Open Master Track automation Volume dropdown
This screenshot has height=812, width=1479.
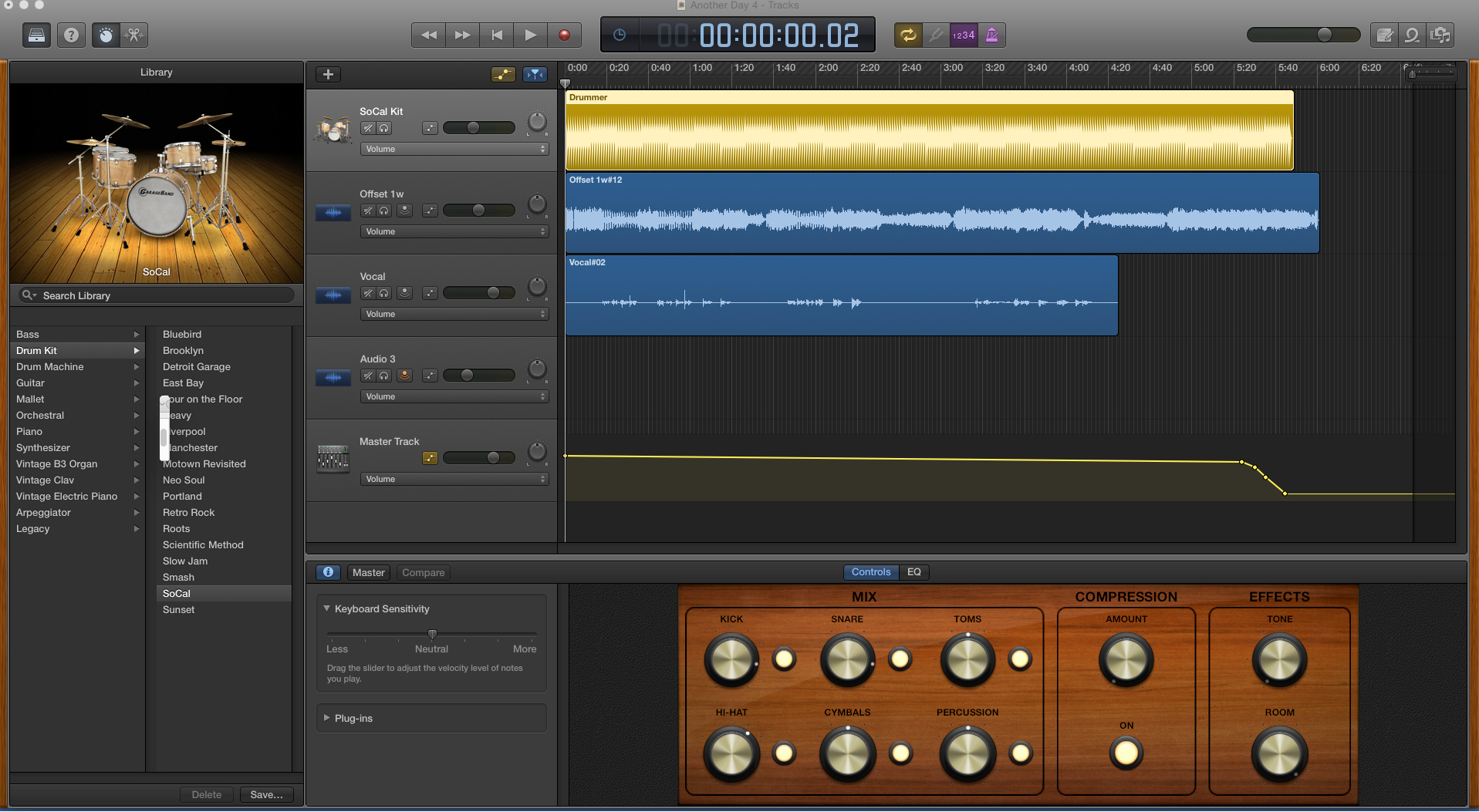click(x=454, y=479)
